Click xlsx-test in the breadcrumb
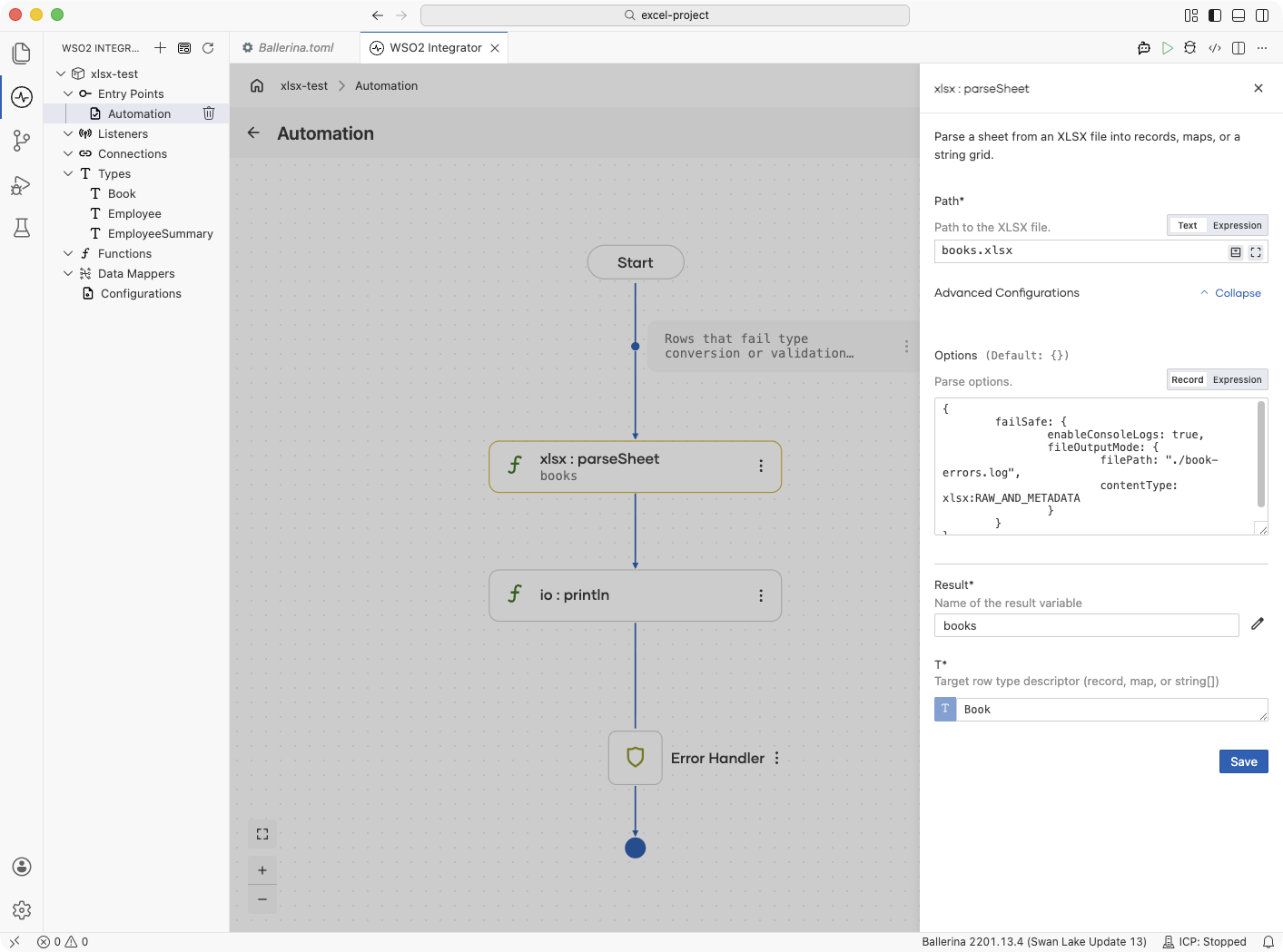Viewport: 1283px width, 952px height. (x=304, y=85)
